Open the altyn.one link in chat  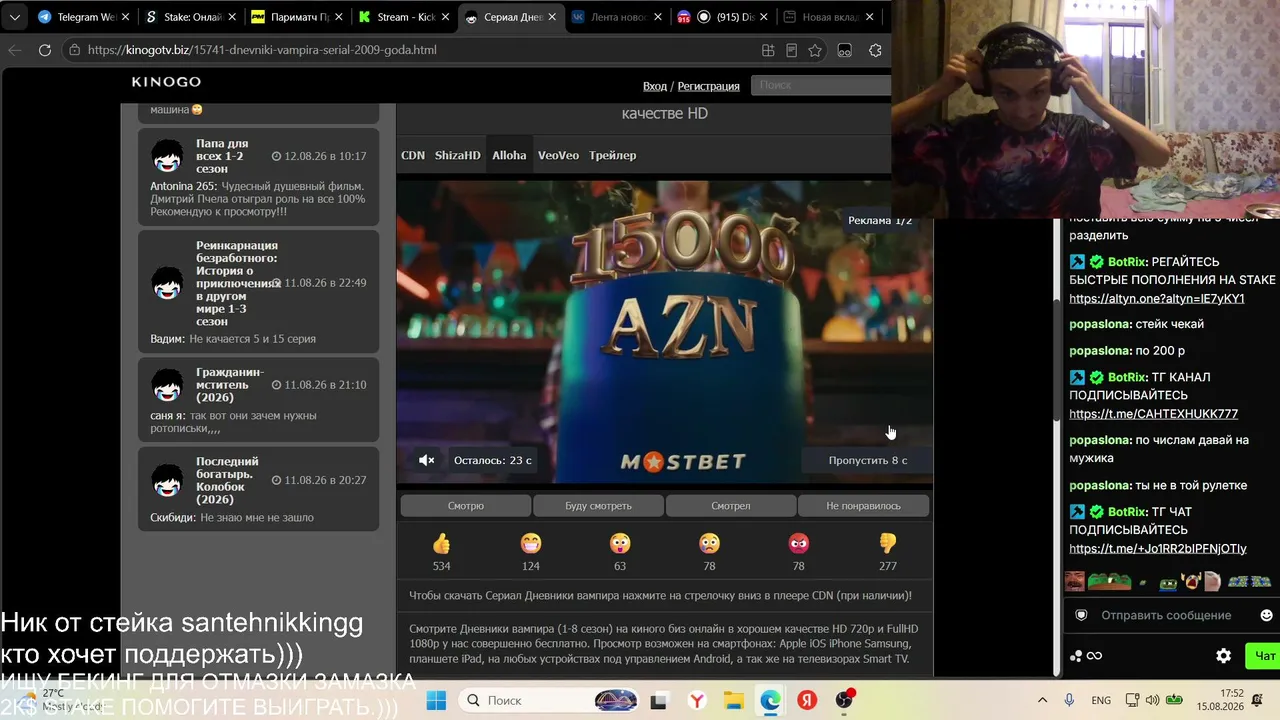(1157, 299)
